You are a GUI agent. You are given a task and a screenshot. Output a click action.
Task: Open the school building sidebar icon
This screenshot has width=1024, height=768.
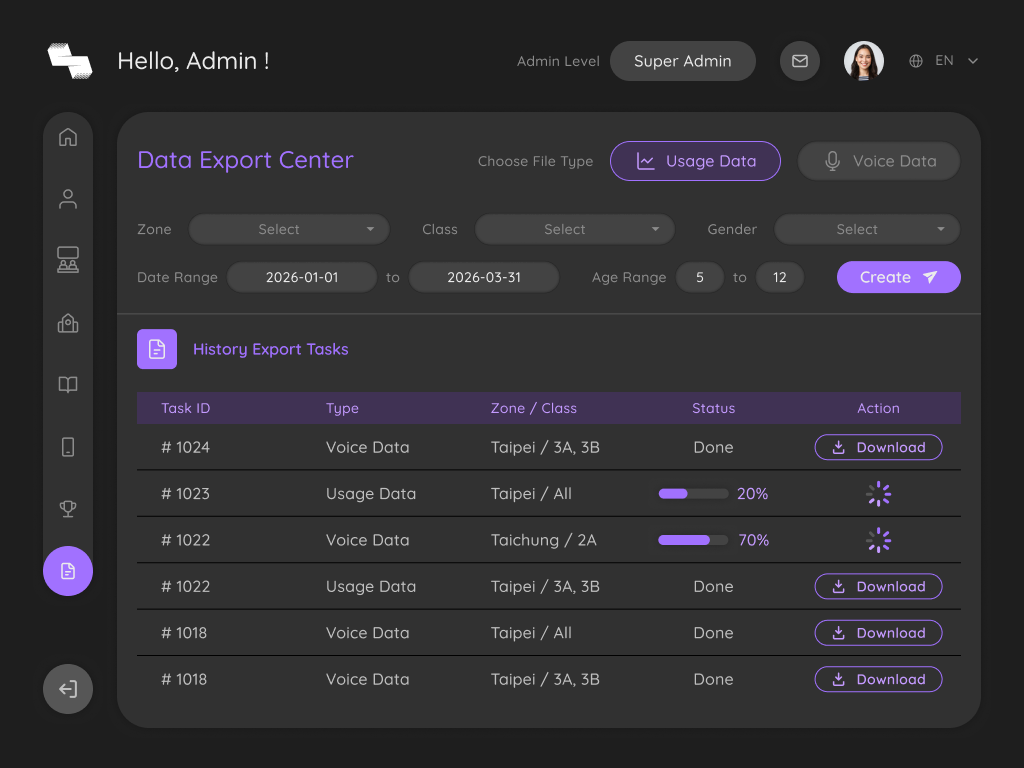[68, 322]
